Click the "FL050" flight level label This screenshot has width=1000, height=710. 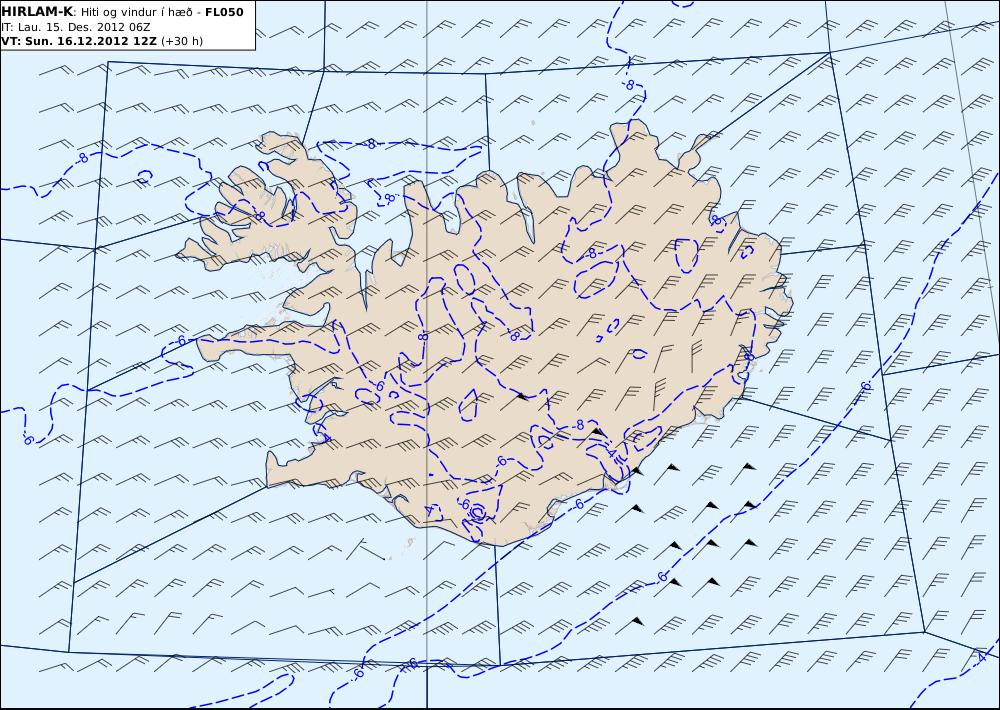coord(224,12)
